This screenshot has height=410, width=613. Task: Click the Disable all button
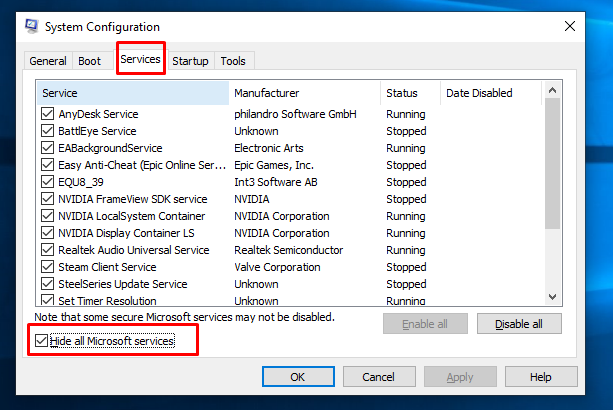519,324
